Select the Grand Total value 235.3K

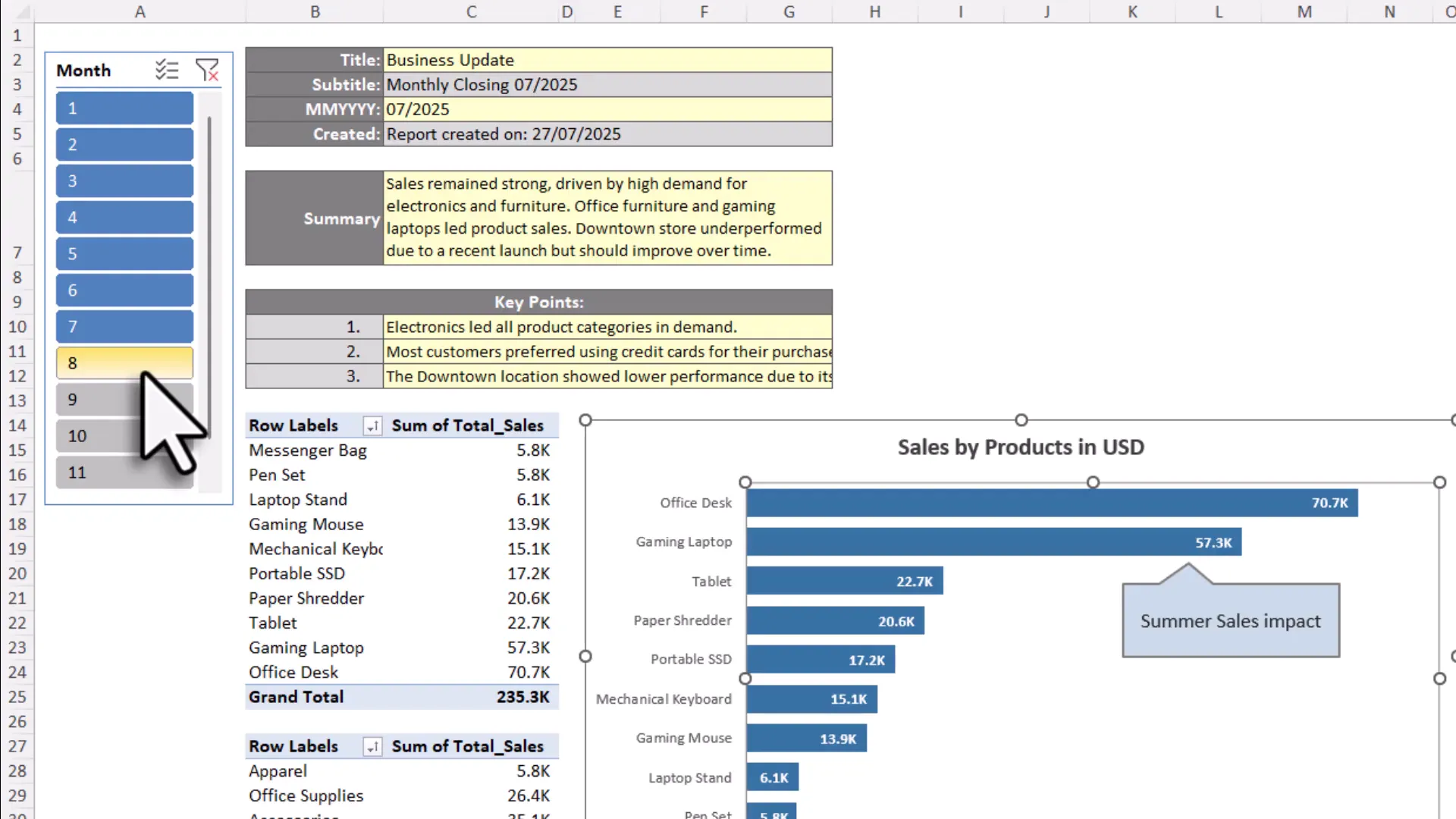click(x=522, y=697)
